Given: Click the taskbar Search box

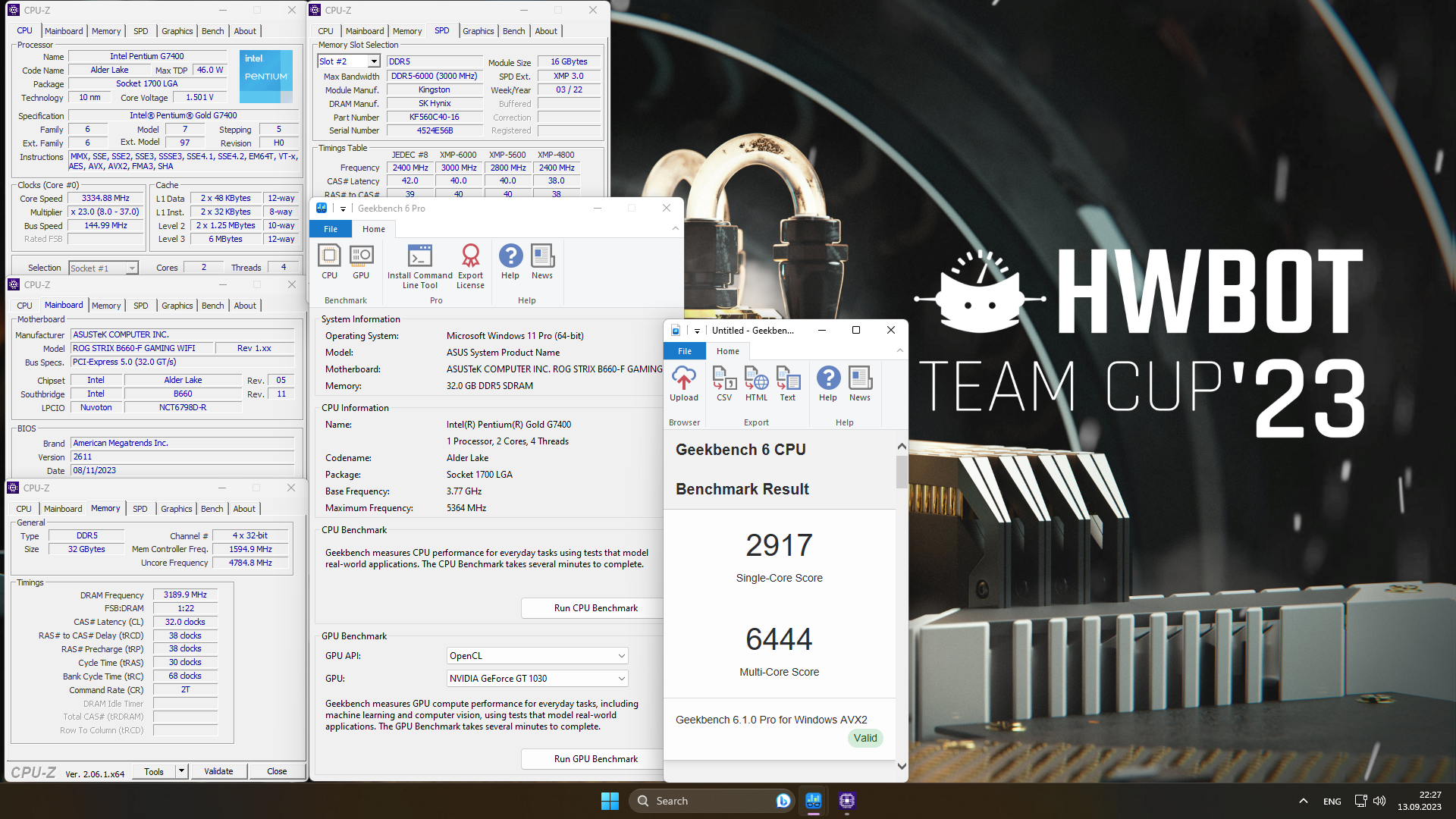Looking at the screenshot, I should coord(713,801).
